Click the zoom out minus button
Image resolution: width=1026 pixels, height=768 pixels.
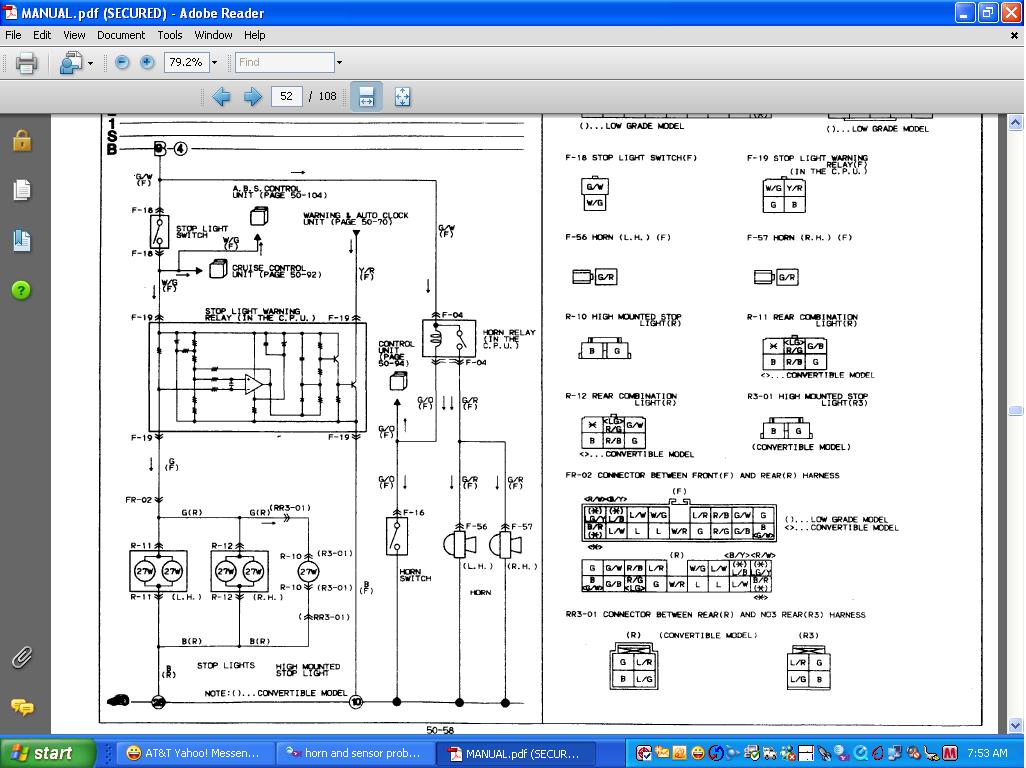click(x=122, y=62)
